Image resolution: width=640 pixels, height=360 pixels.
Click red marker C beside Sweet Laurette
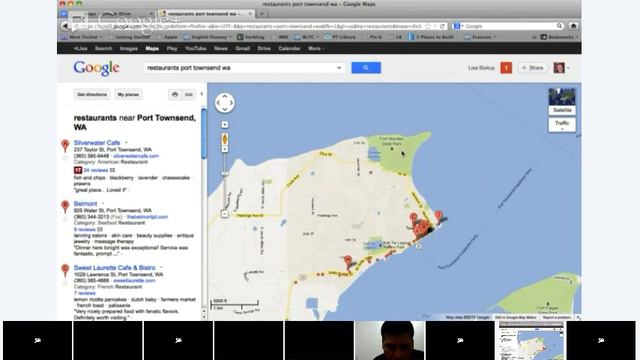pos(65,270)
